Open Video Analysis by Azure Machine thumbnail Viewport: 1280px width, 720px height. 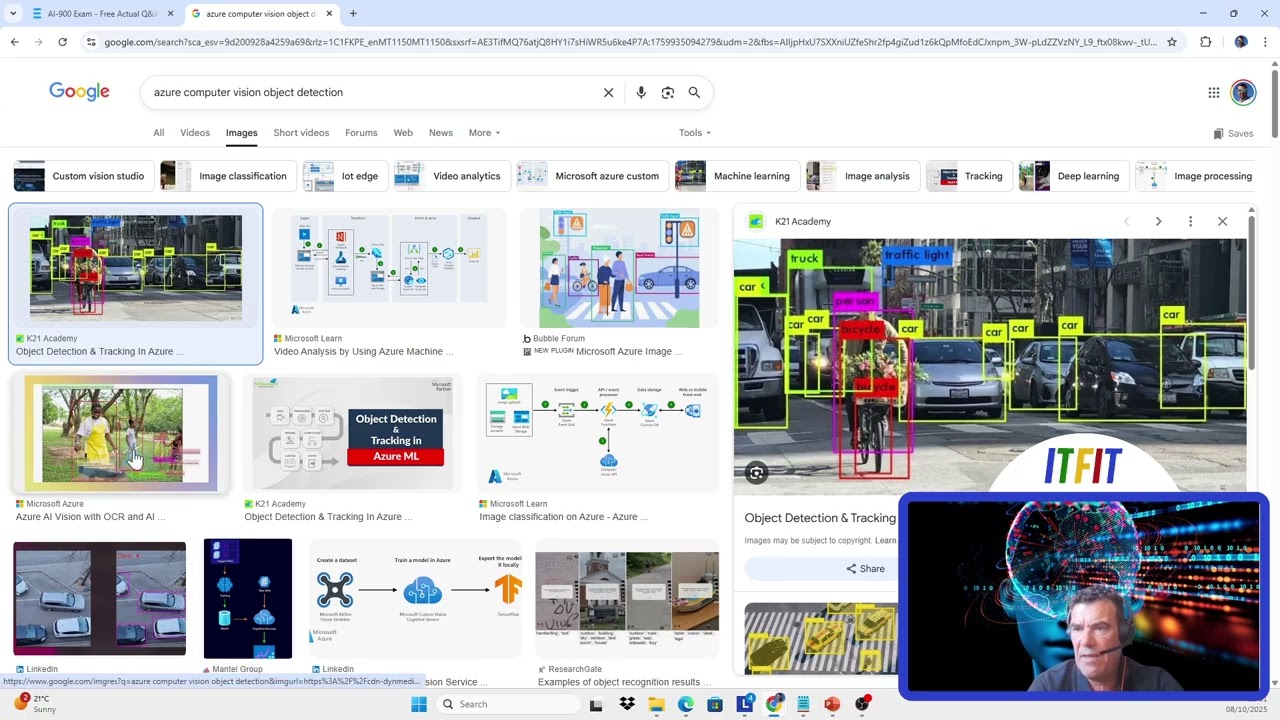[x=389, y=268]
